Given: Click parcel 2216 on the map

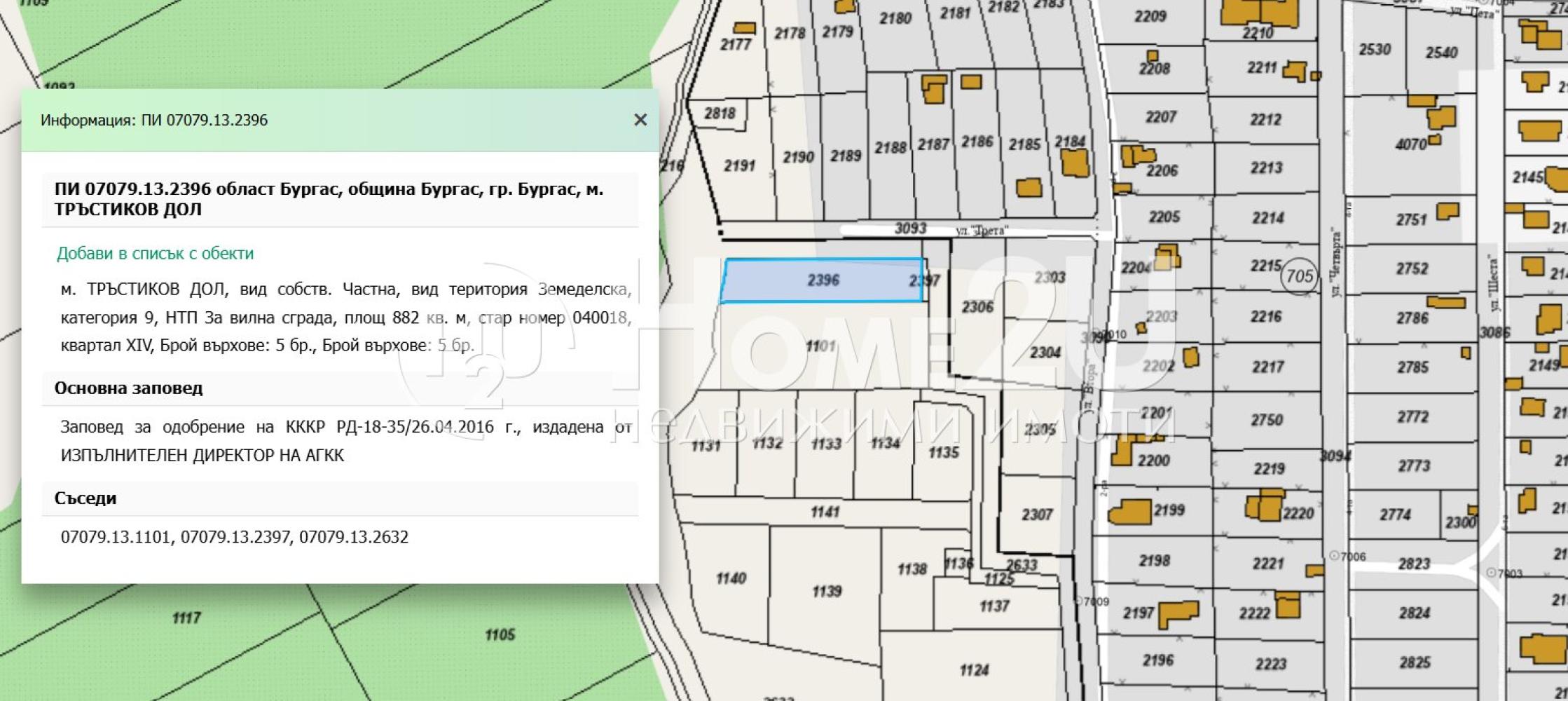Looking at the screenshot, I should point(1266,318).
